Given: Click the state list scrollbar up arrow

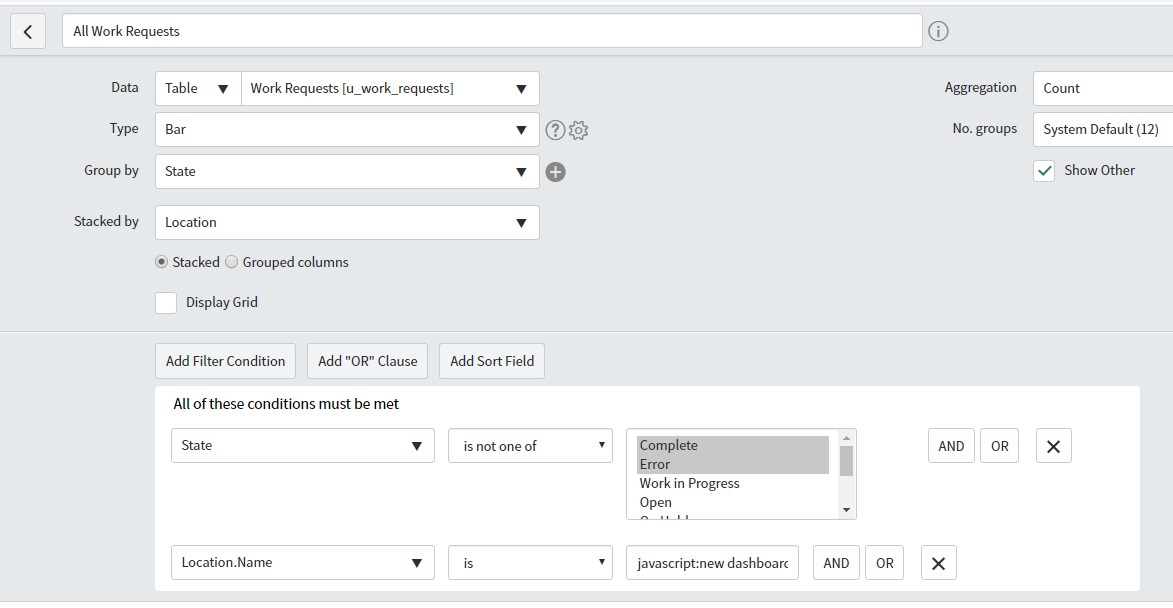Looking at the screenshot, I should [x=846, y=438].
